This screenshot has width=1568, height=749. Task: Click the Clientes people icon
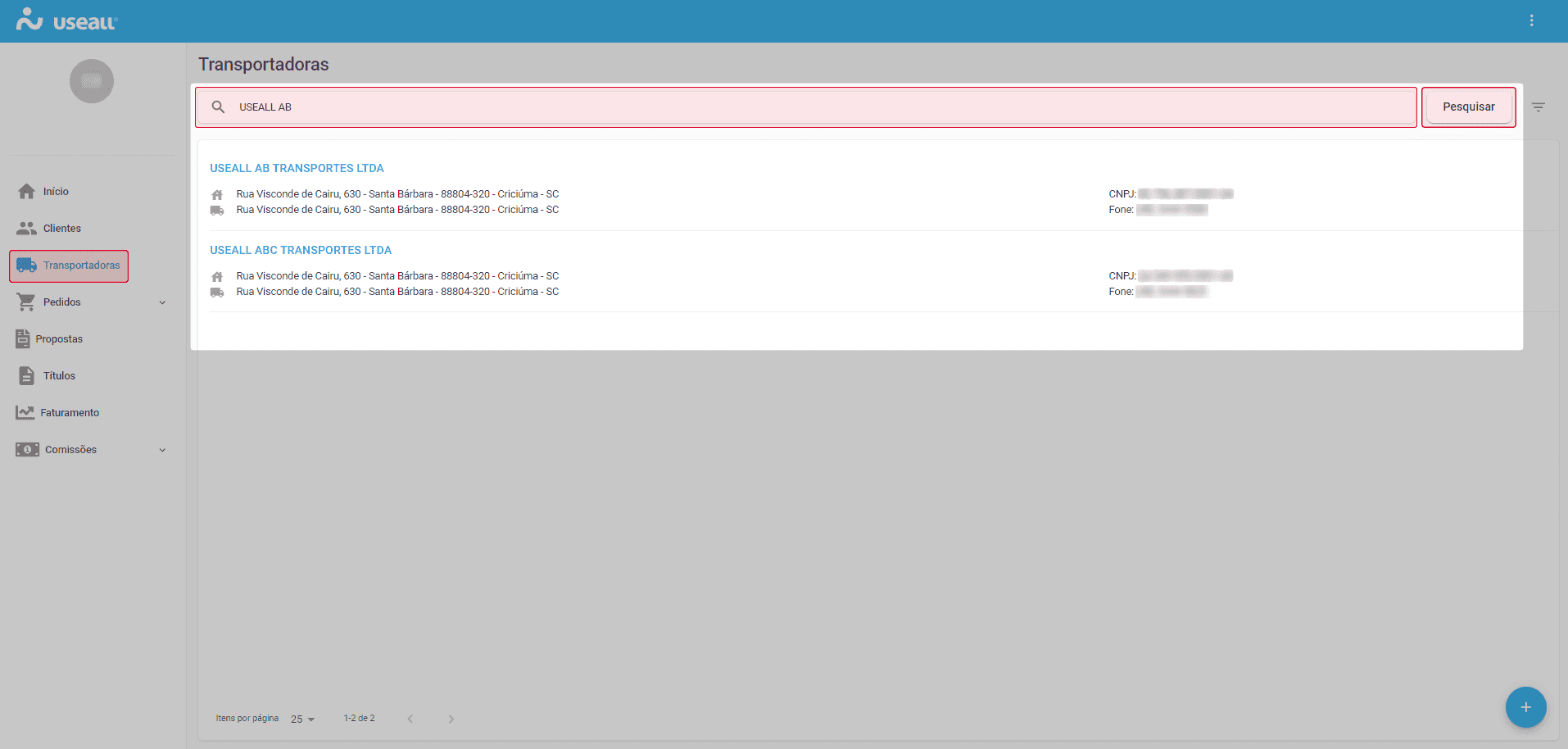click(27, 228)
